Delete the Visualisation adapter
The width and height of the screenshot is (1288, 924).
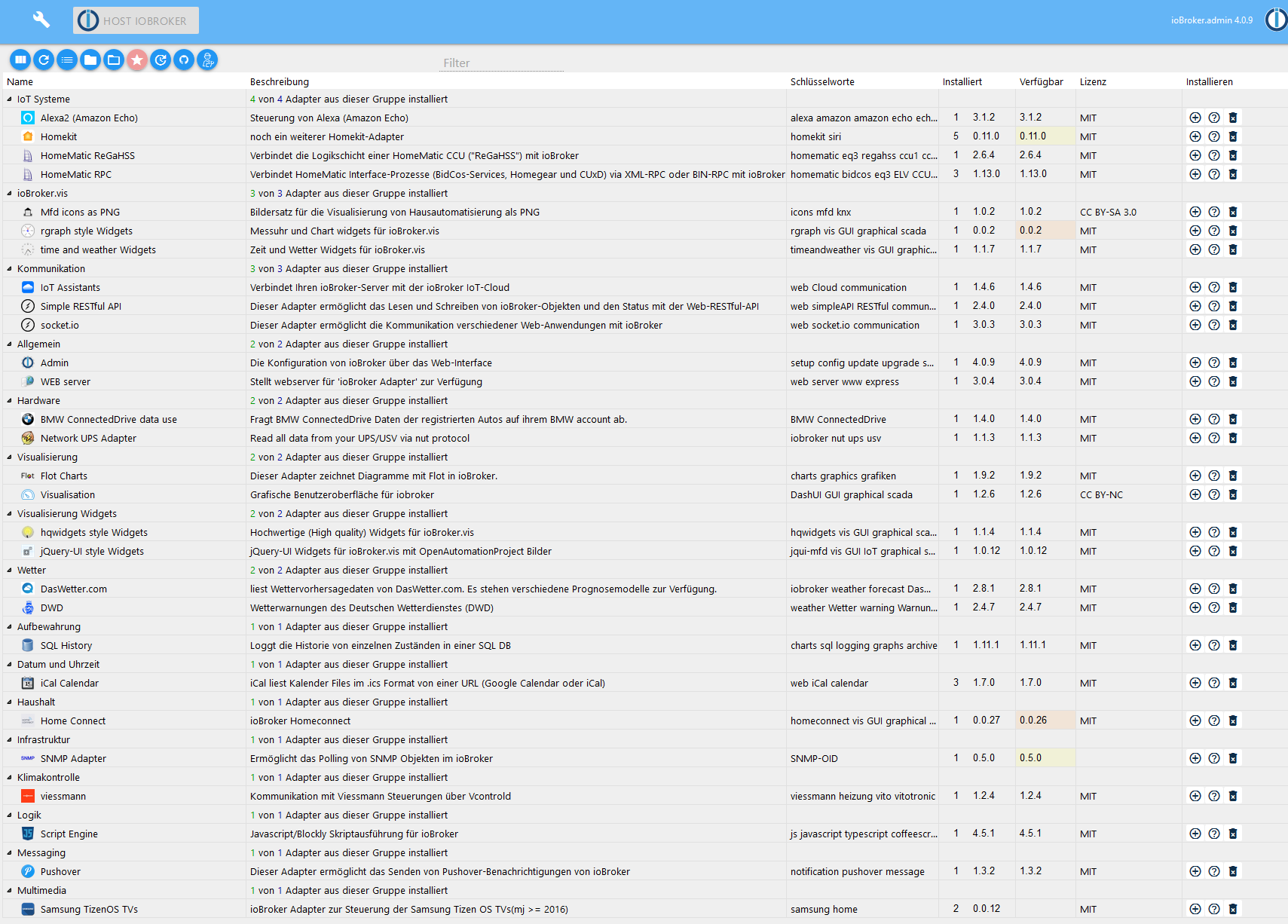coord(1233,494)
